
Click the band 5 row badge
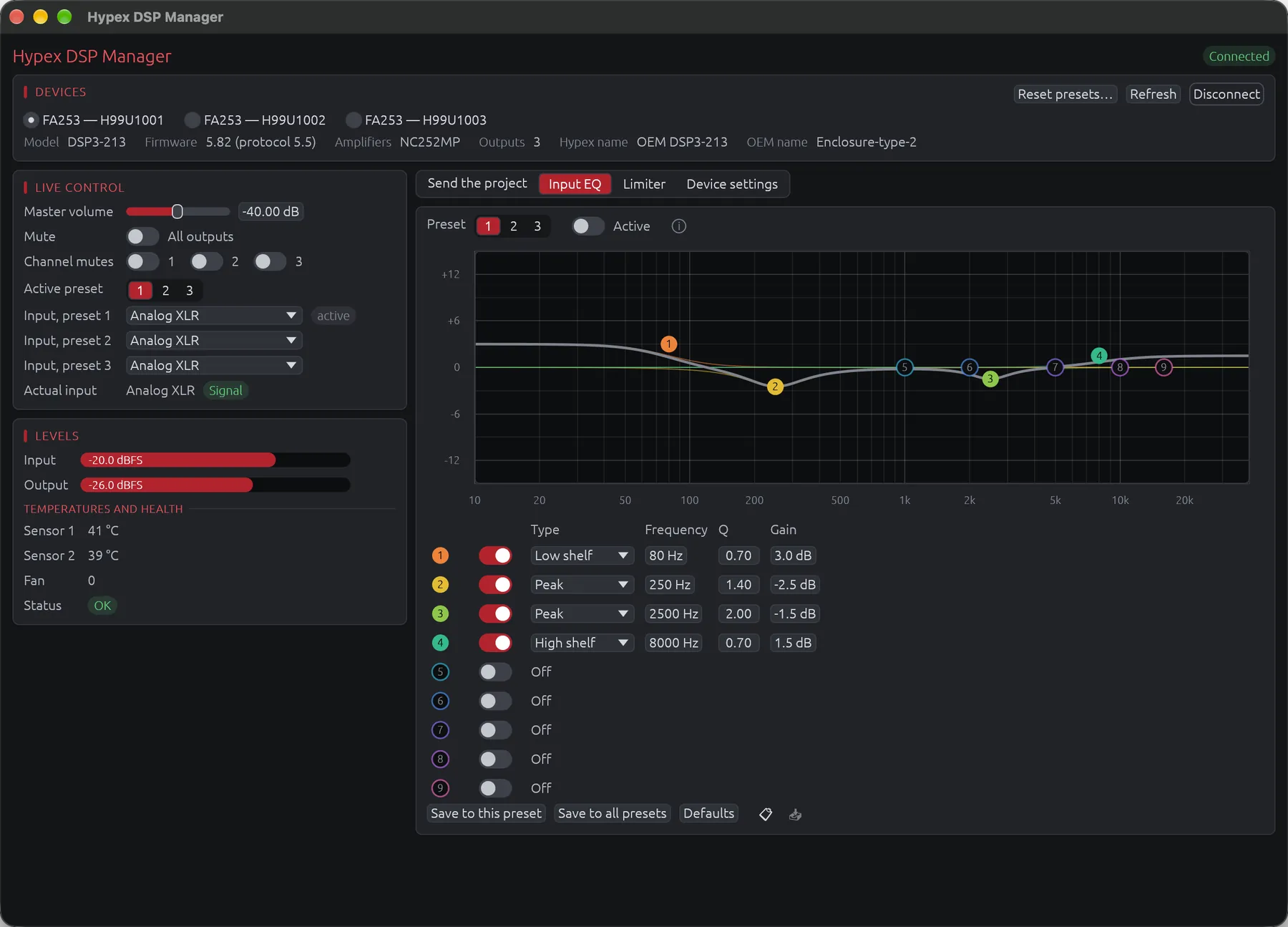[440, 672]
